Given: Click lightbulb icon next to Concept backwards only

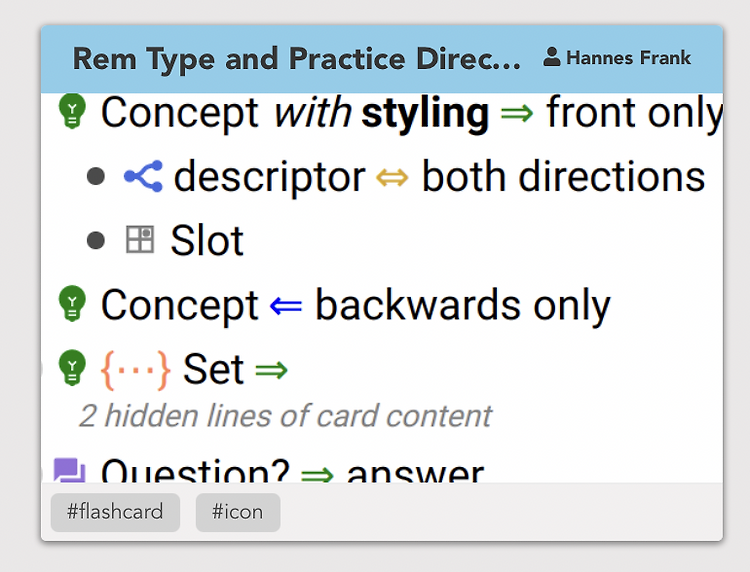Looking at the screenshot, I should (x=72, y=304).
